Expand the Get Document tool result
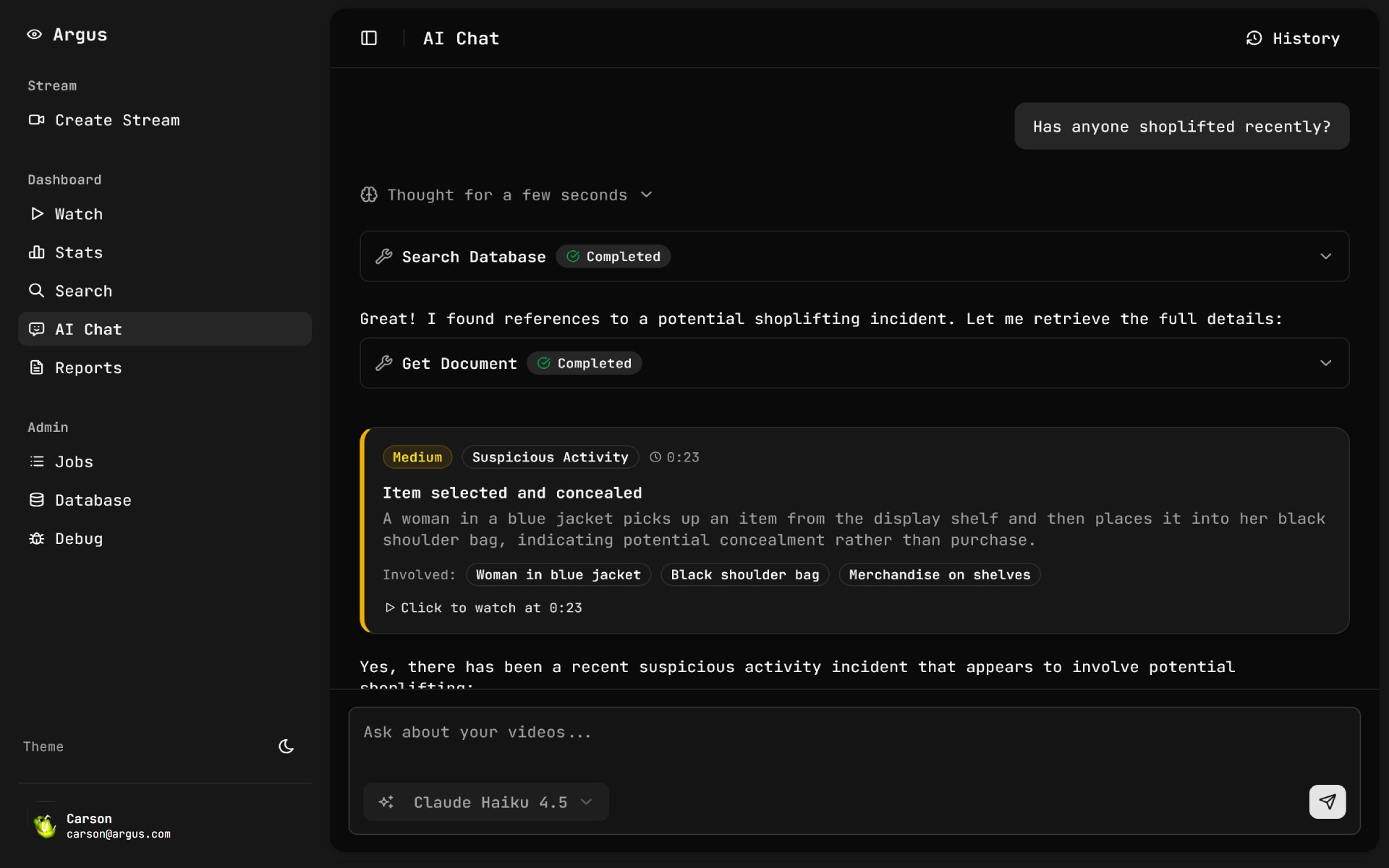 pyautogui.click(x=1325, y=363)
